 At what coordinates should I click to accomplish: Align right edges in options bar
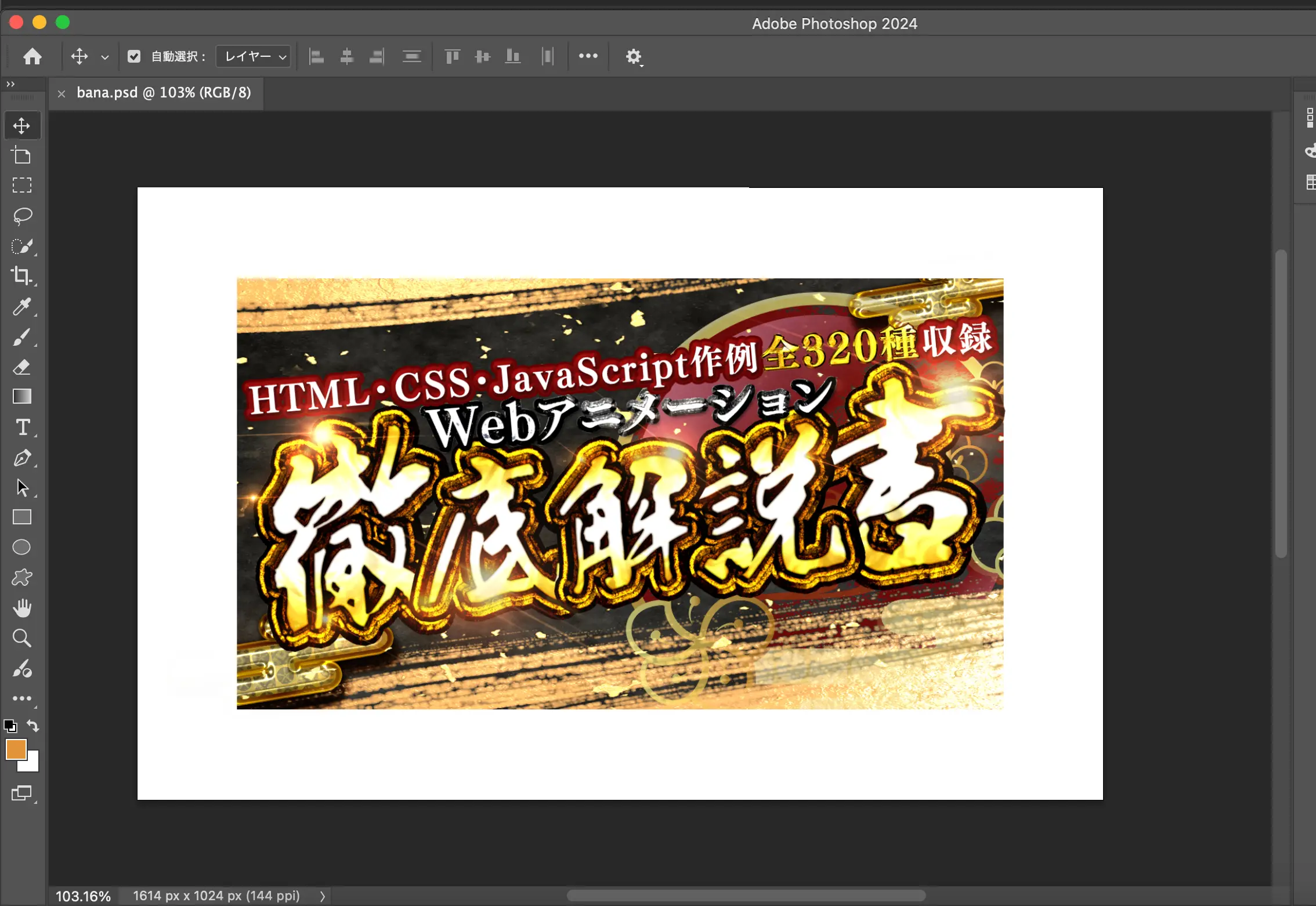[377, 56]
